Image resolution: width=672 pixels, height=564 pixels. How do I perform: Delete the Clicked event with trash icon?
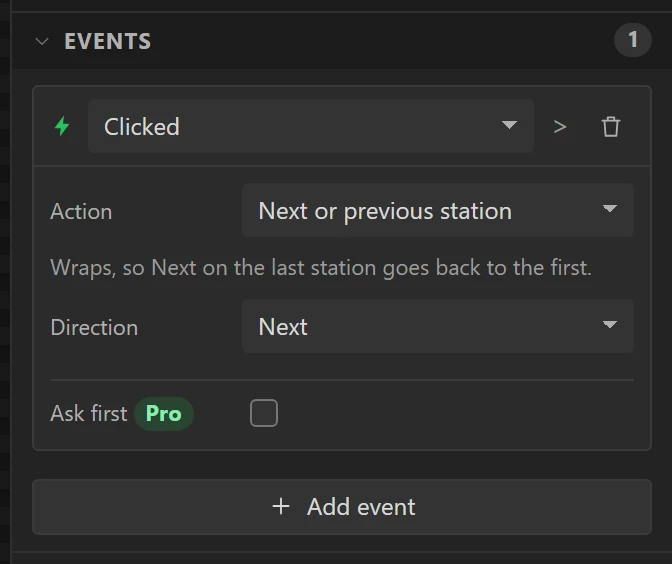click(x=611, y=126)
